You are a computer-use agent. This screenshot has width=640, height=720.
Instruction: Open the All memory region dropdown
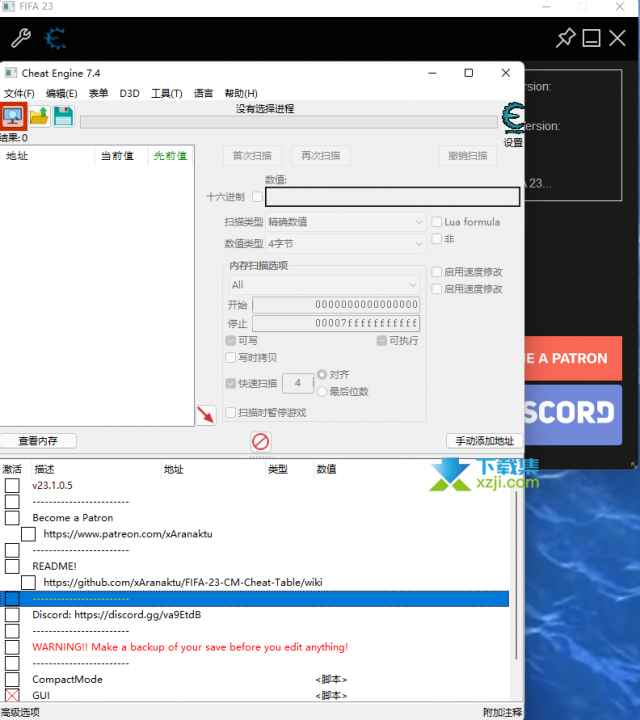click(324, 285)
